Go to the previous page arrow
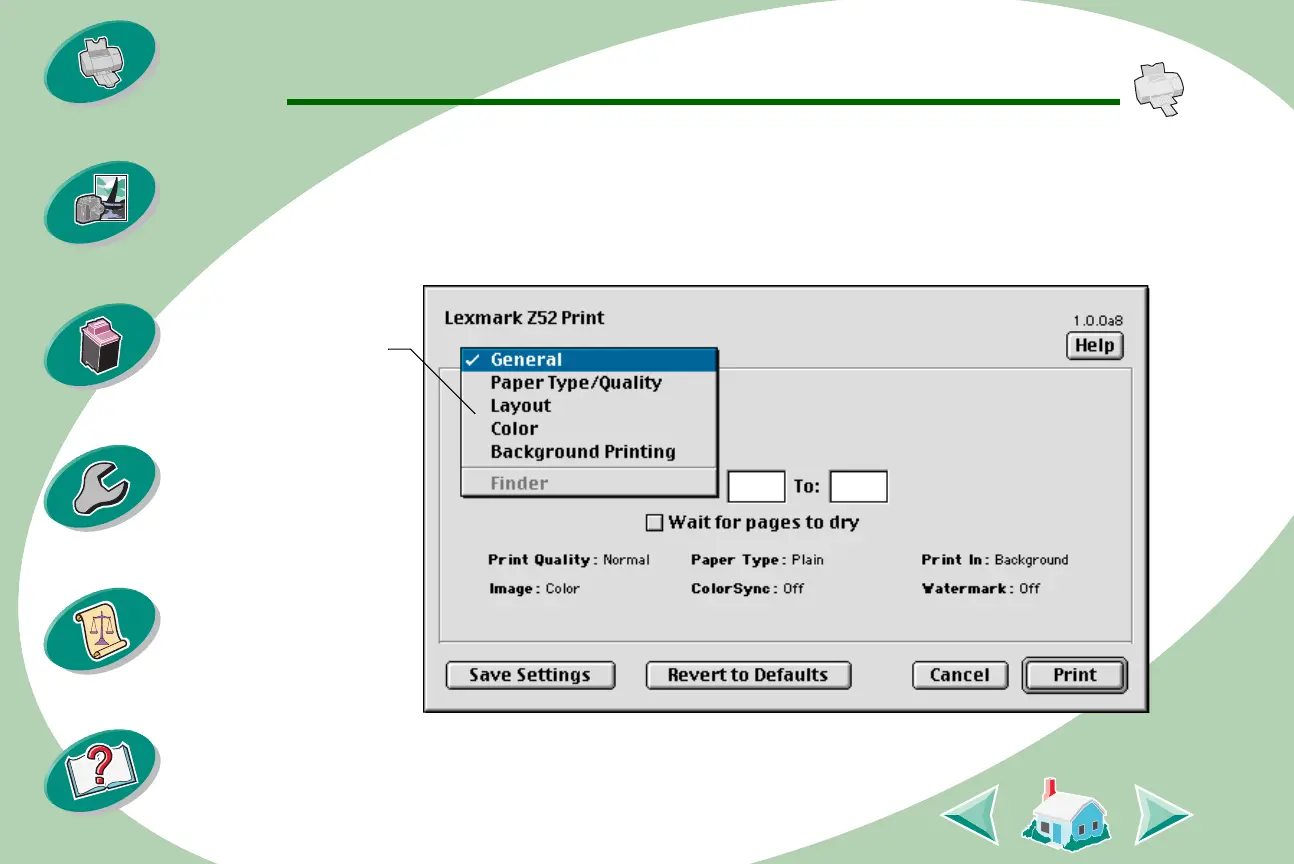Viewport: 1294px width, 864px height. click(970, 813)
